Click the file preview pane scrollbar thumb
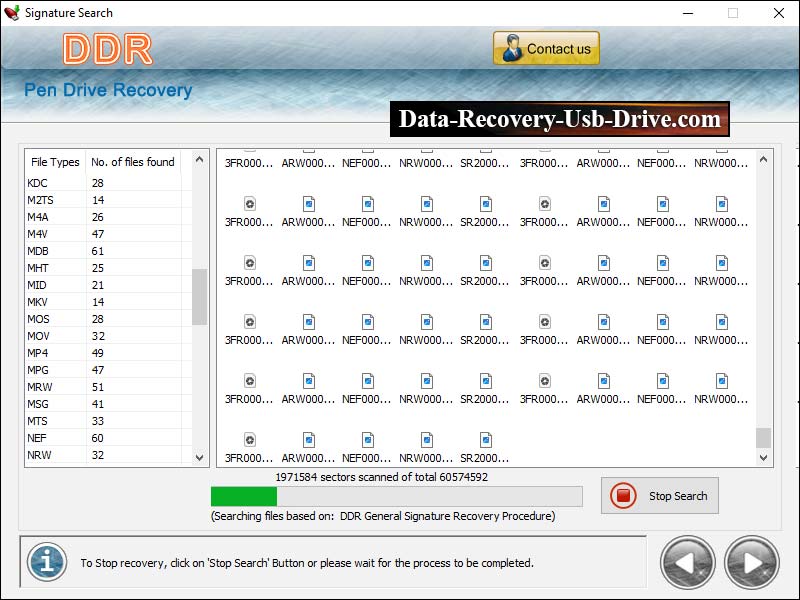 763,438
